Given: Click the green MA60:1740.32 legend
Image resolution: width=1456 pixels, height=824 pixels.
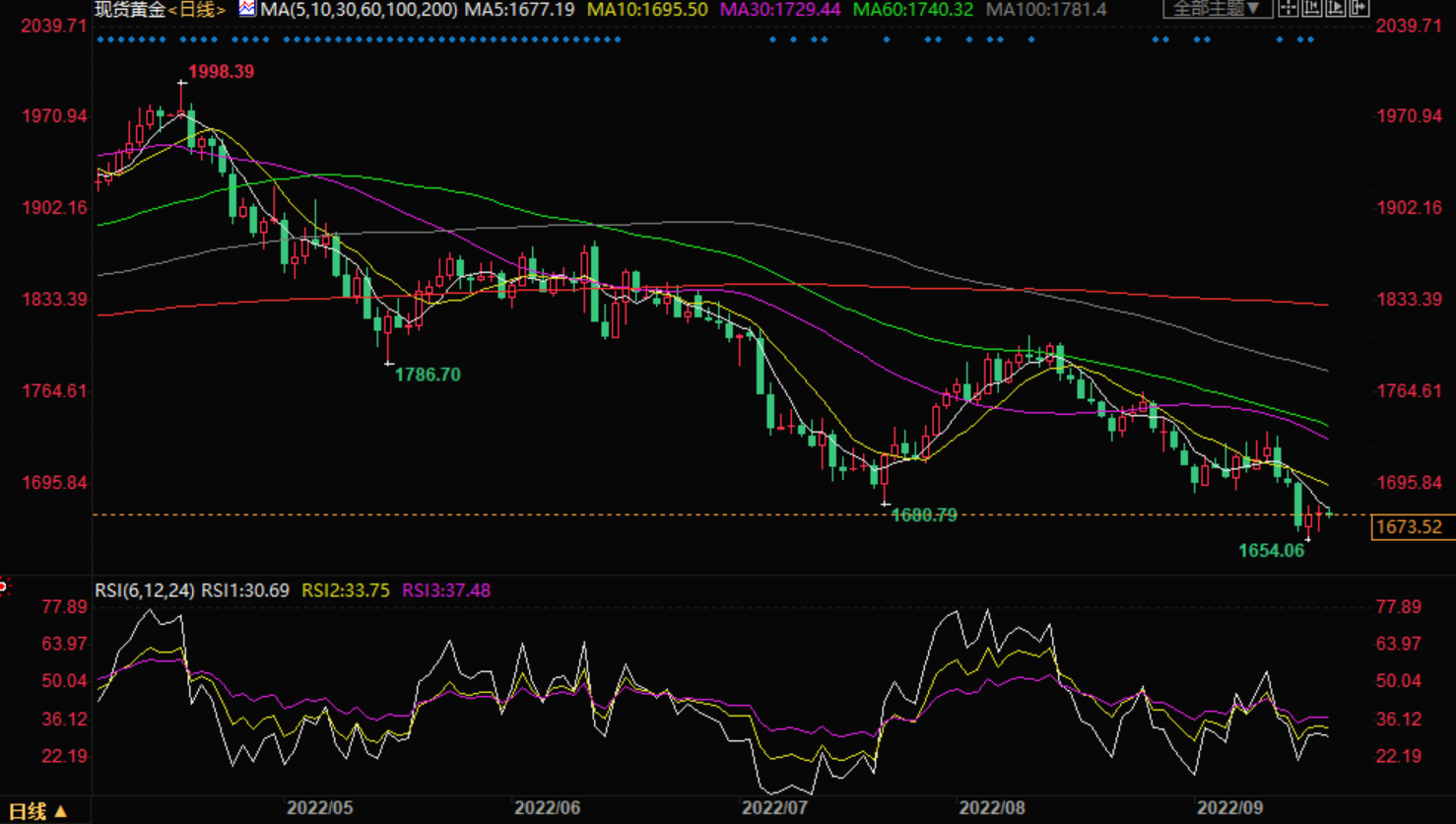Looking at the screenshot, I should coord(912,10).
